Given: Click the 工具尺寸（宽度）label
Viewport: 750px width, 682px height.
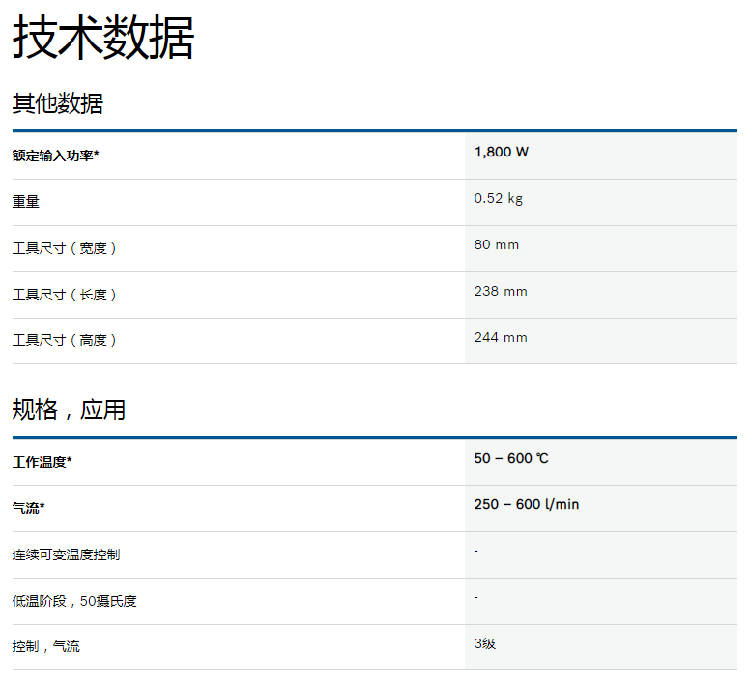Looking at the screenshot, I should [x=65, y=248].
